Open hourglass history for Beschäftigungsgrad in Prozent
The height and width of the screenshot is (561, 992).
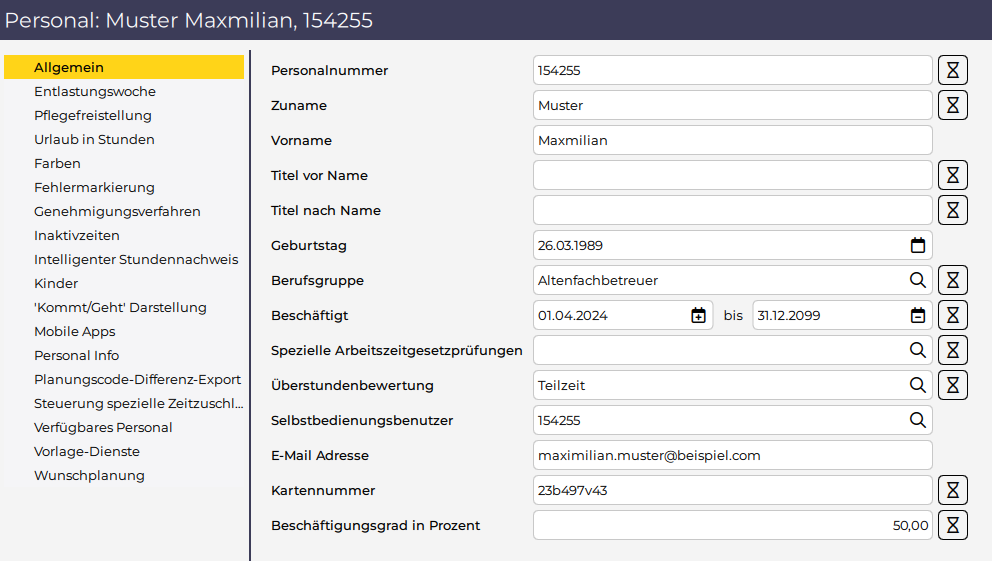coord(952,525)
